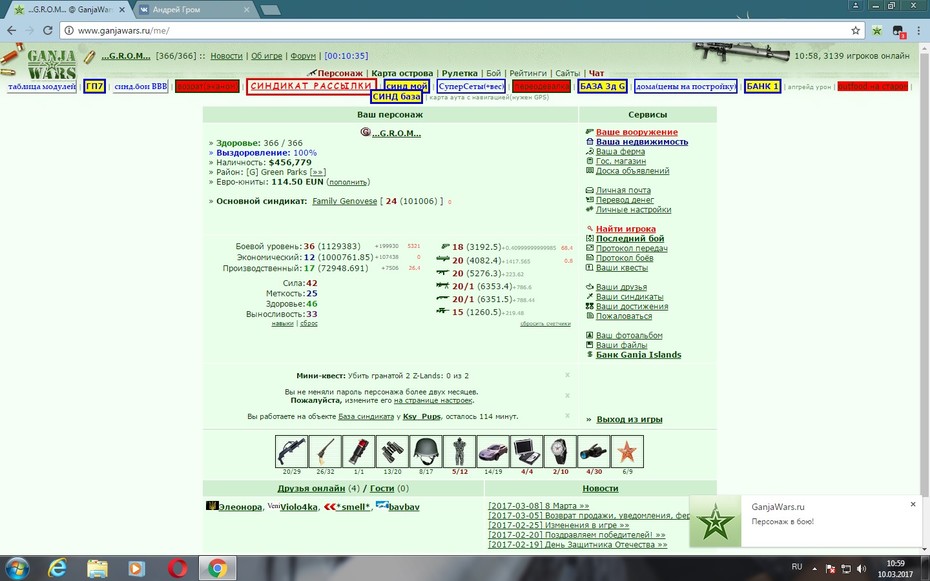
Task: Select the rifle item with 26/32 durability
Action: coord(325,451)
